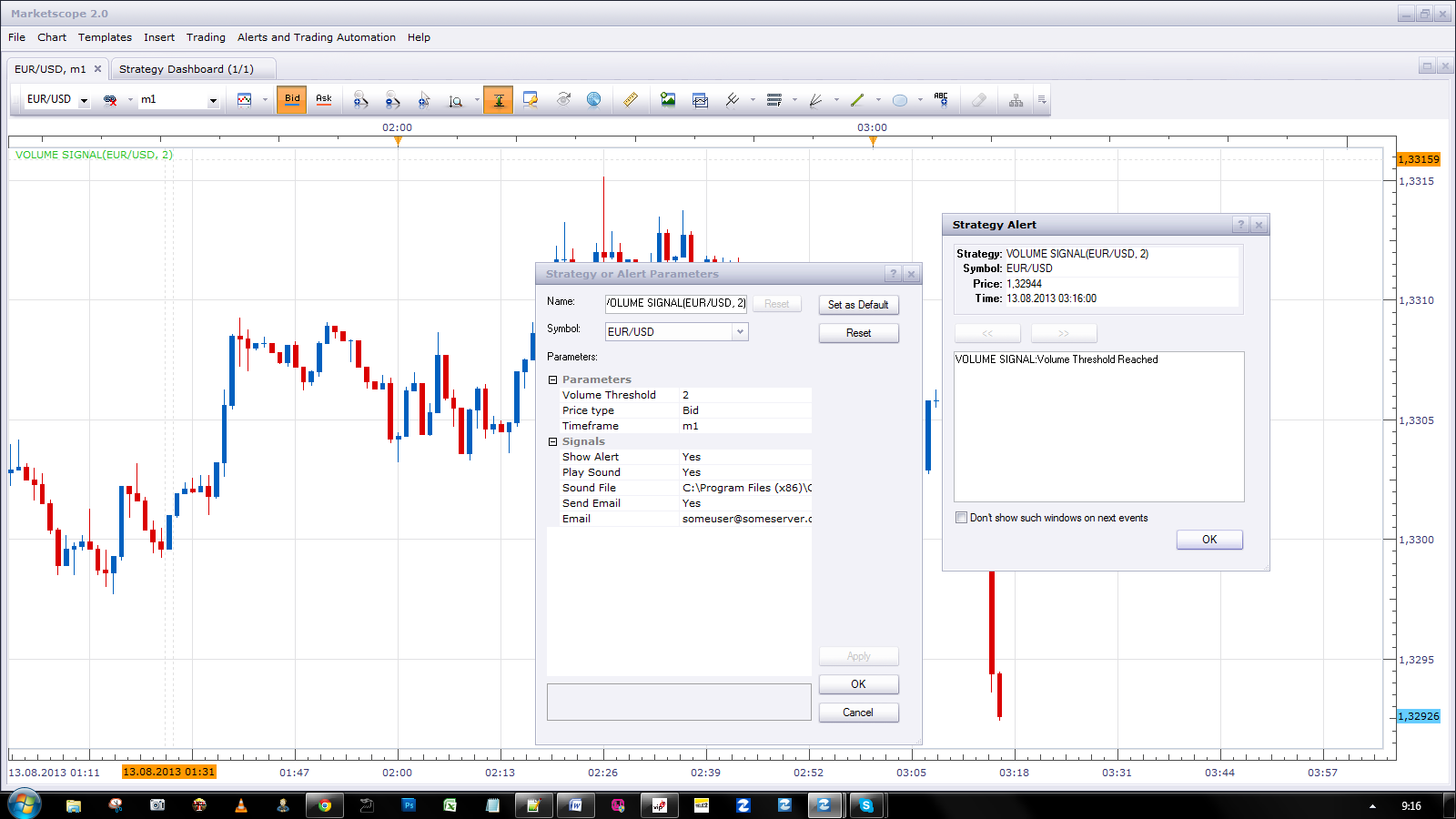Choose the trend line drawing tool
This screenshot has width=1456, height=819.
(x=857, y=100)
